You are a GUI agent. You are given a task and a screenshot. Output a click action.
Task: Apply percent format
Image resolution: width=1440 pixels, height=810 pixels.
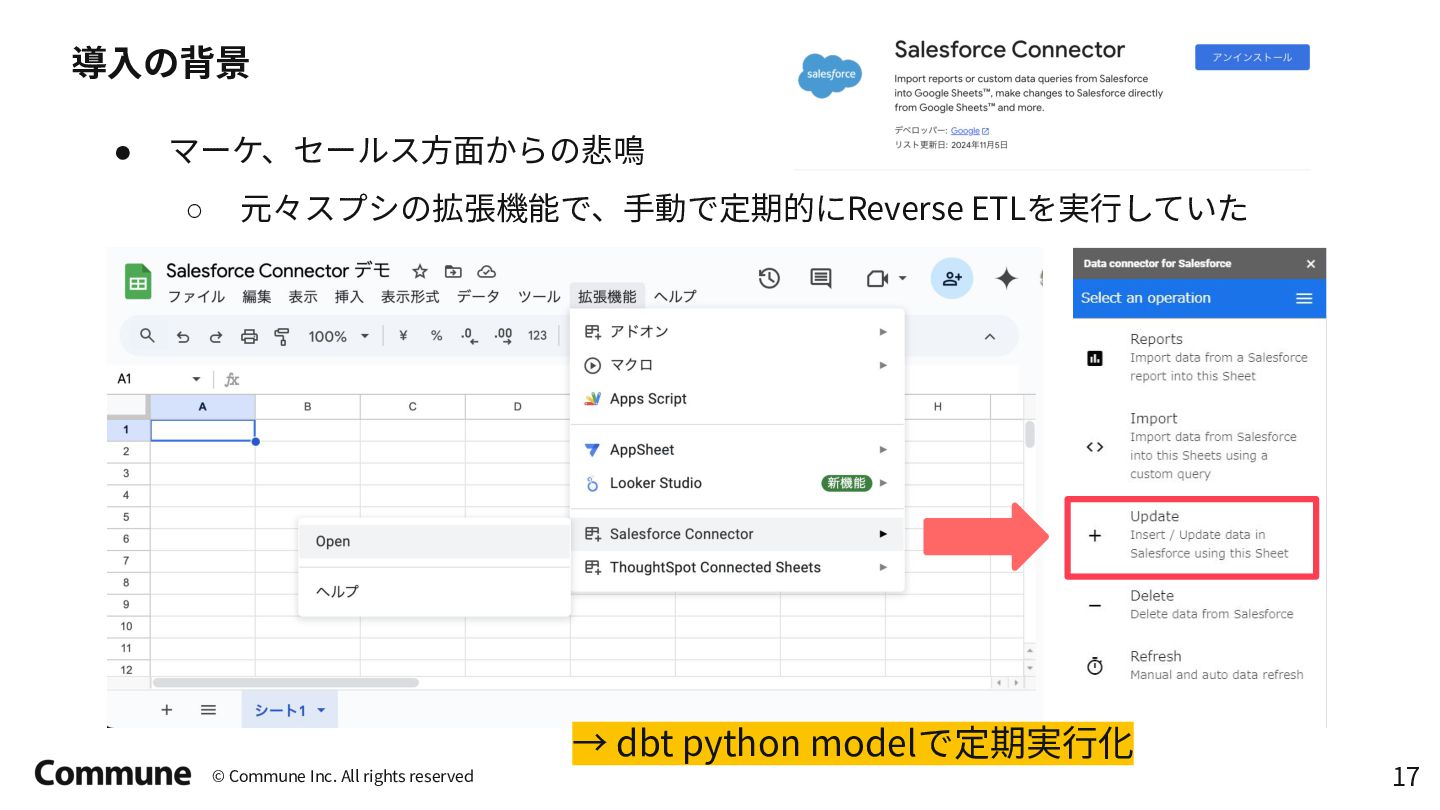point(436,336)
